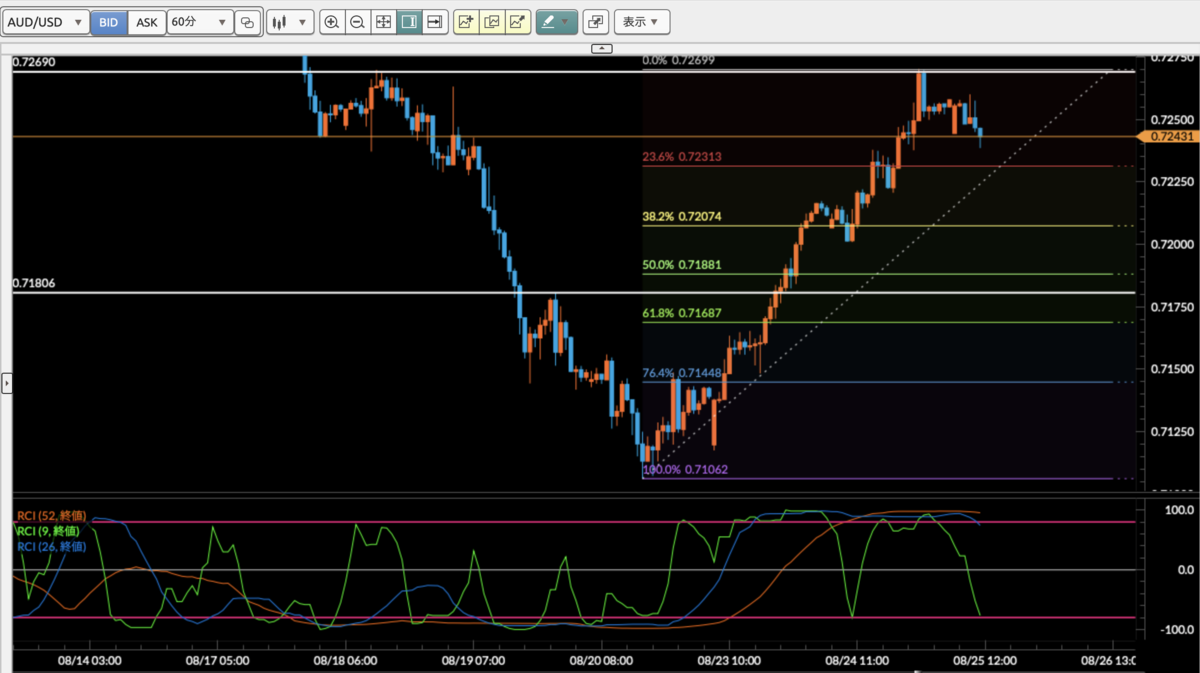
Task: Click the chart link icon beside timeframe
Action: point(248,22)
